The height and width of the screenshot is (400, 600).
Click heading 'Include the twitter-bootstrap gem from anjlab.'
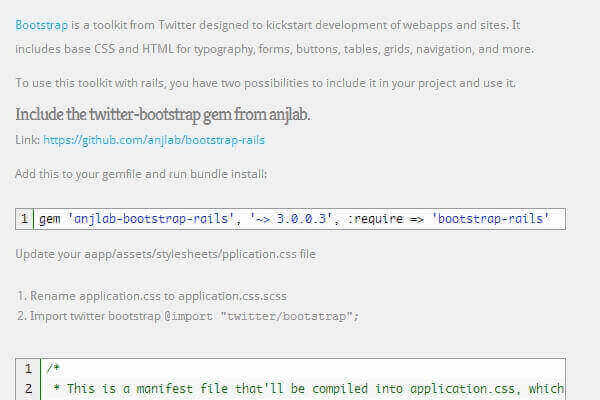coord(163,114)
